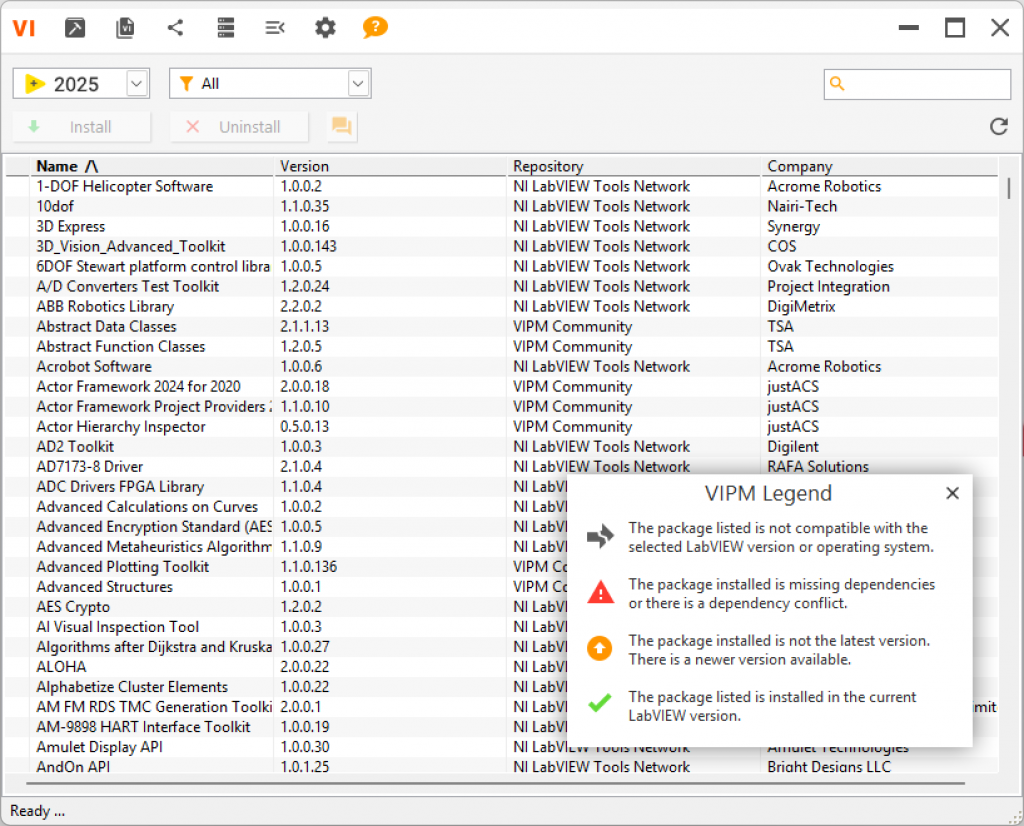
Task: Click the horizontal scrollbar at bottom
Action: (x=495, y=782)
